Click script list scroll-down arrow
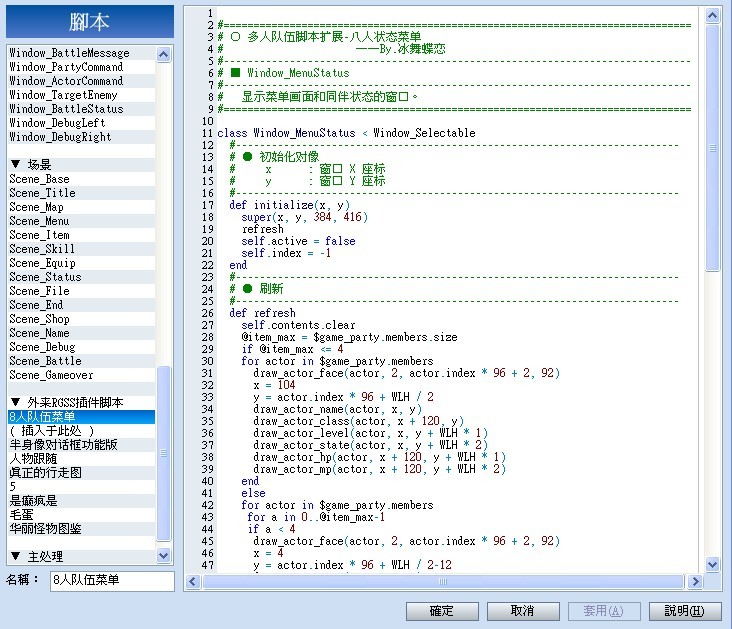The height and width of the screenshot is (629, 732). (163, 556)
